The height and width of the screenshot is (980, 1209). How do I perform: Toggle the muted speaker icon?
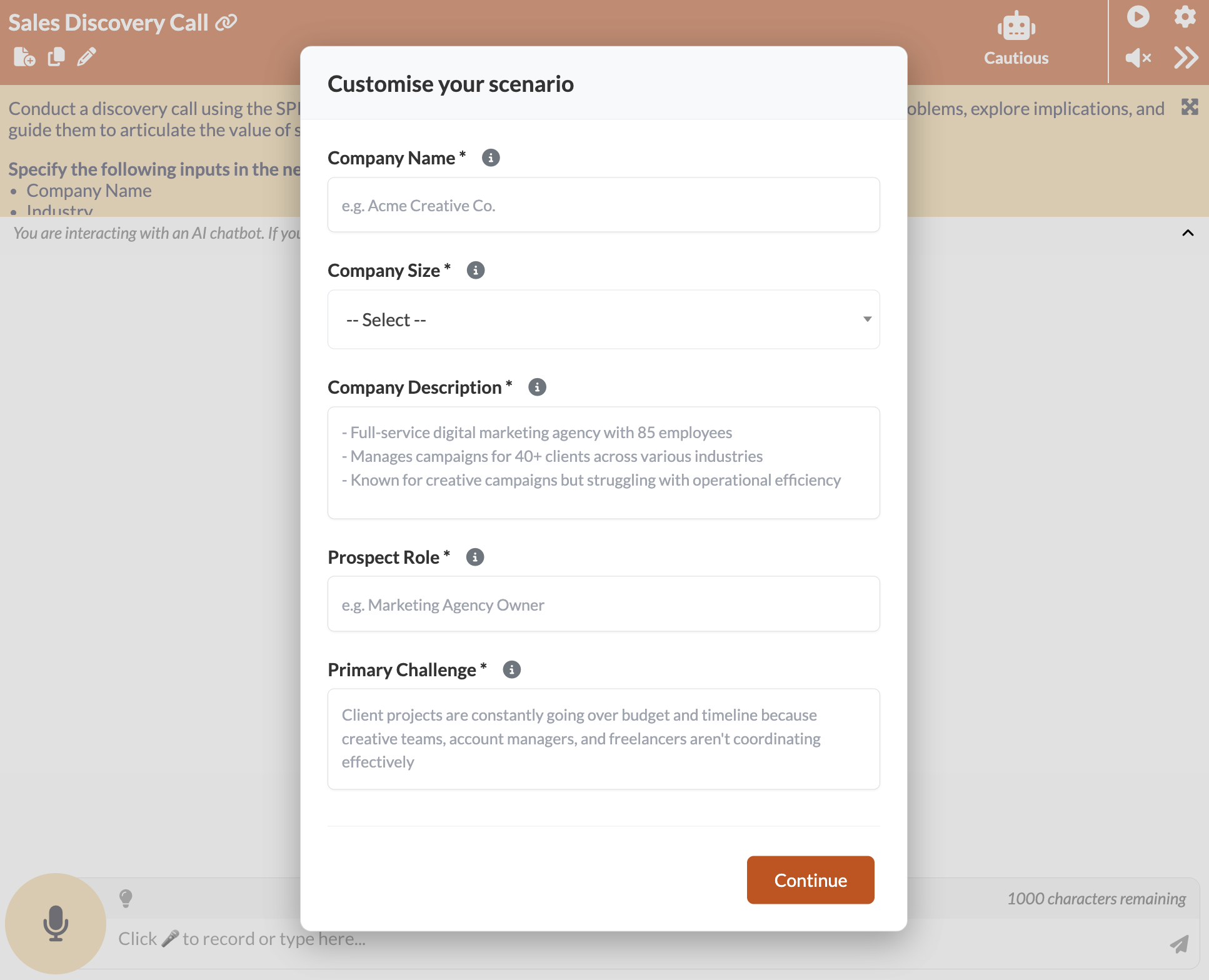pyautogui.click(x=1138, y=58)
